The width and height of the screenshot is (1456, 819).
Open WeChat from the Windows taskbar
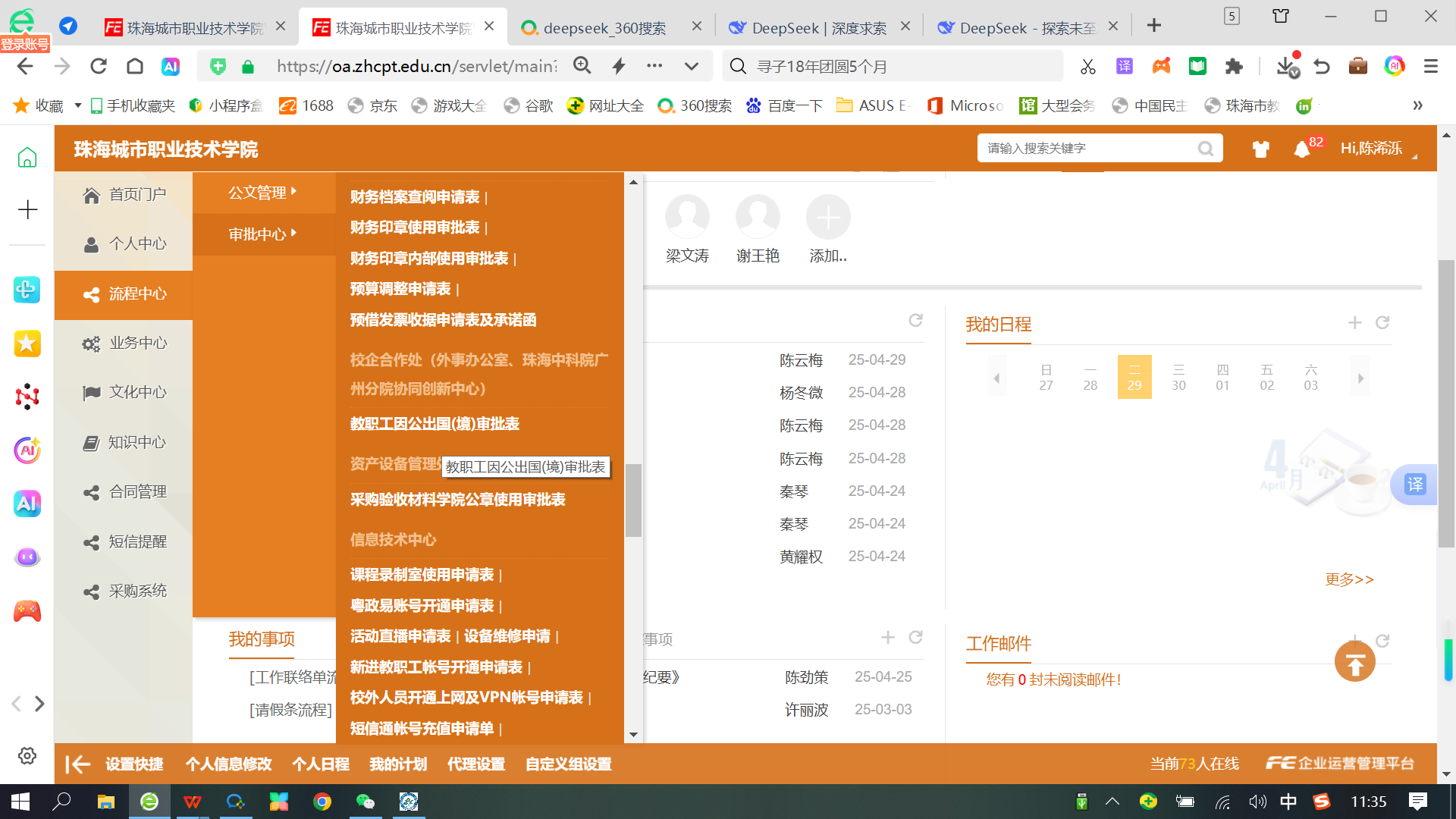366,802
